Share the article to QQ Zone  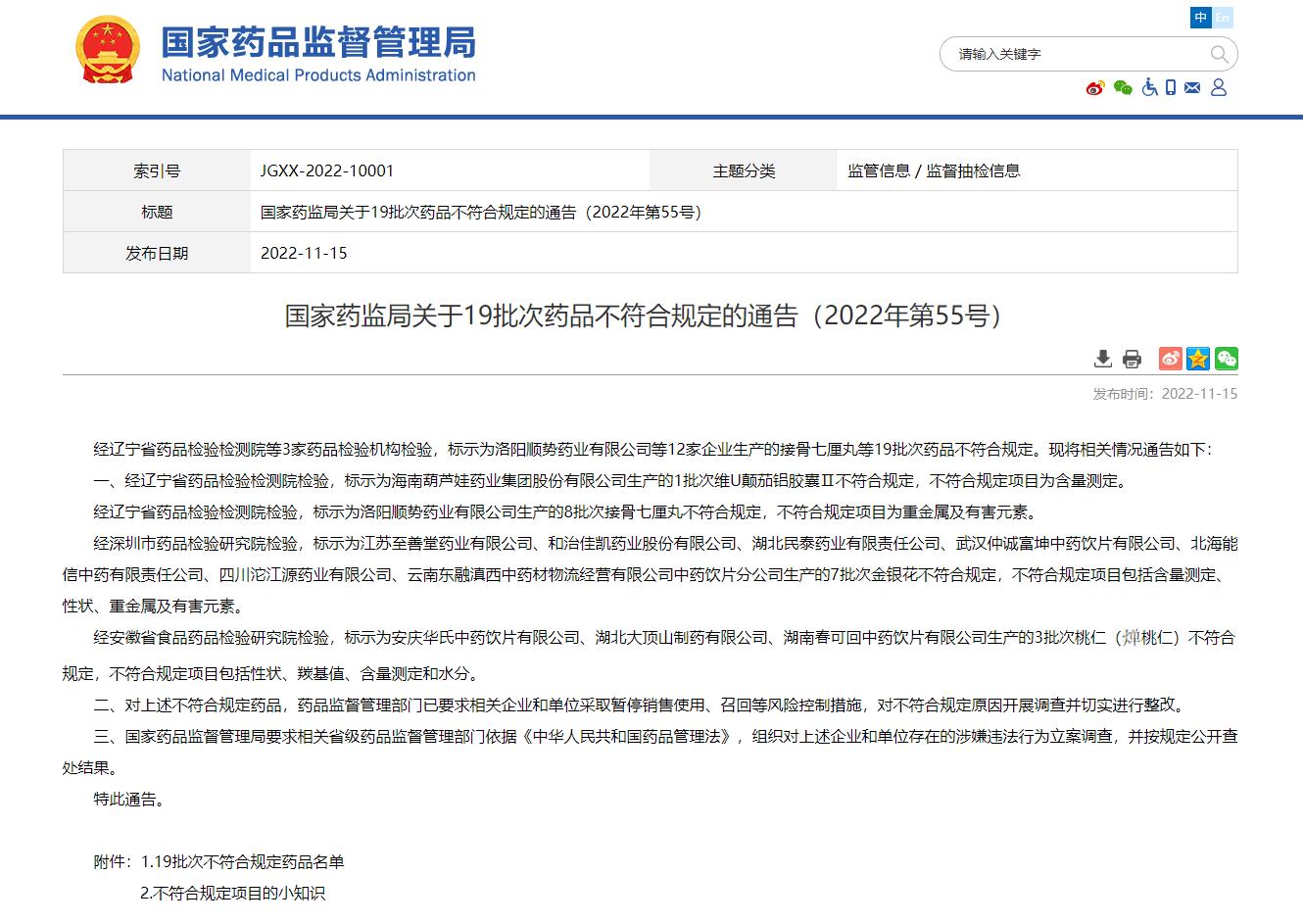coord(1198,359)
